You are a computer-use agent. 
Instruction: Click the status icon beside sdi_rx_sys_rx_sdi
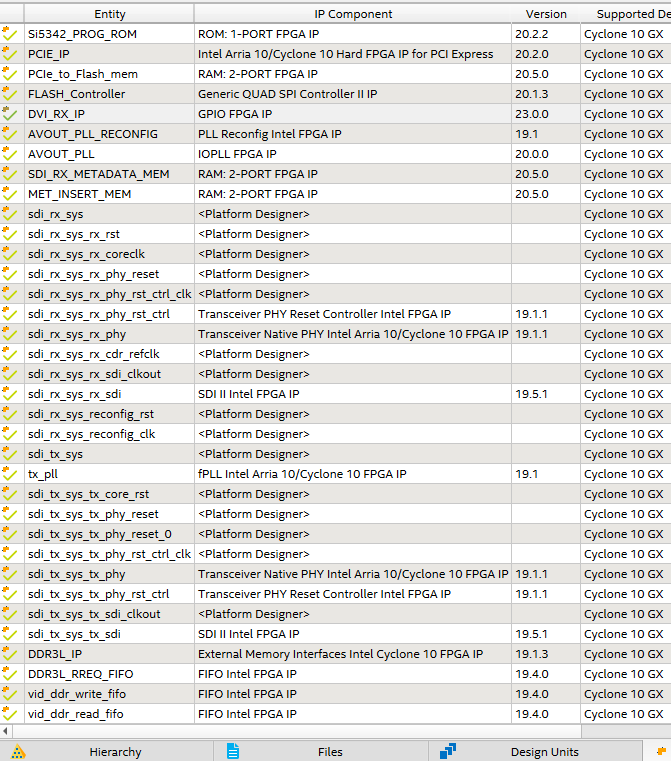coord(10,394)
